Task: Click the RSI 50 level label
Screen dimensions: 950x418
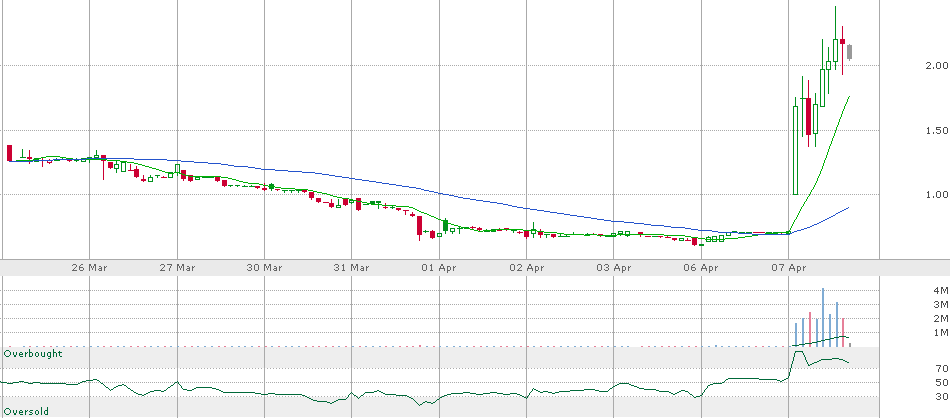Action: [941, 382]
